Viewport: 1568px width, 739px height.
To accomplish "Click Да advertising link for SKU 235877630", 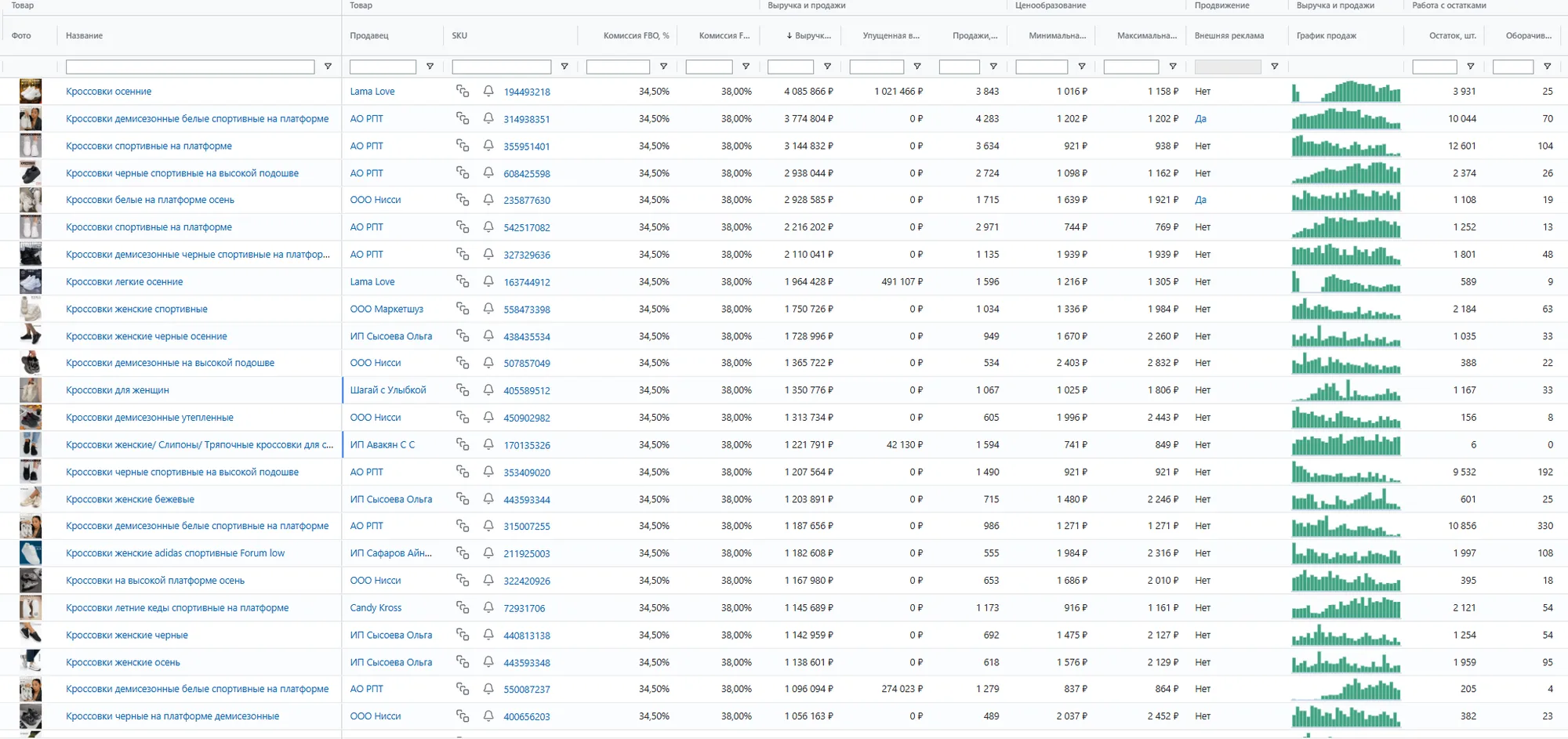I will coord(1200,200).
